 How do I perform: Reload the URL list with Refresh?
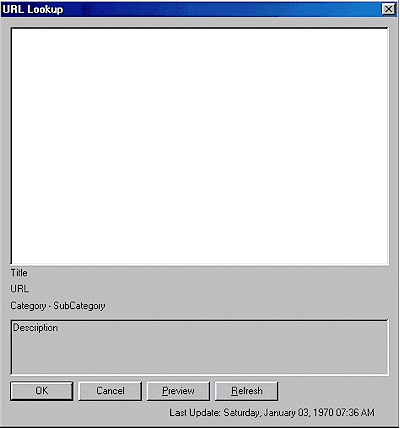pyautogui.click(x=247, y=391)
